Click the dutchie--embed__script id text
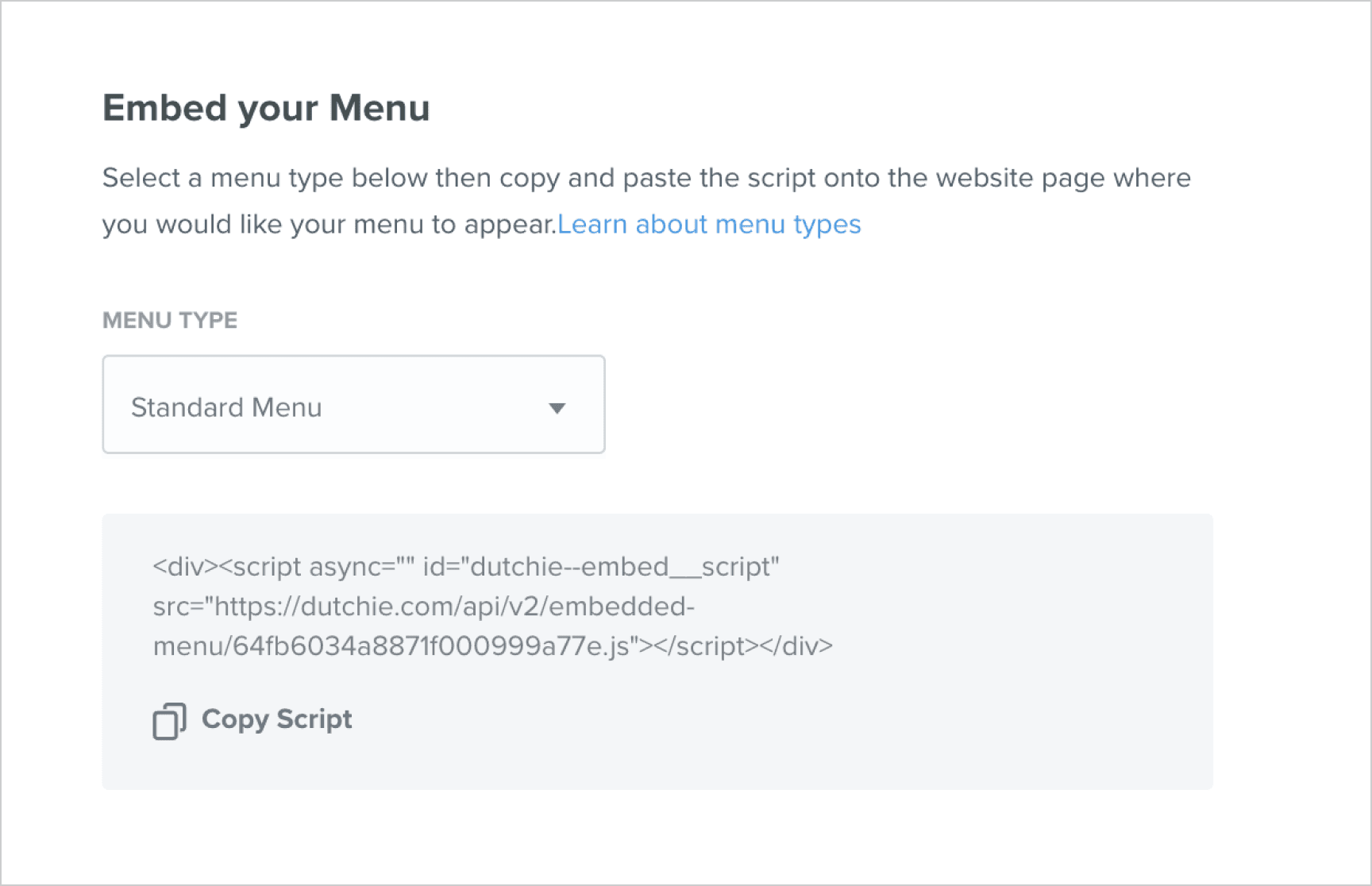The height and width of the screenshot is (886, 1372). pos(601,567)
